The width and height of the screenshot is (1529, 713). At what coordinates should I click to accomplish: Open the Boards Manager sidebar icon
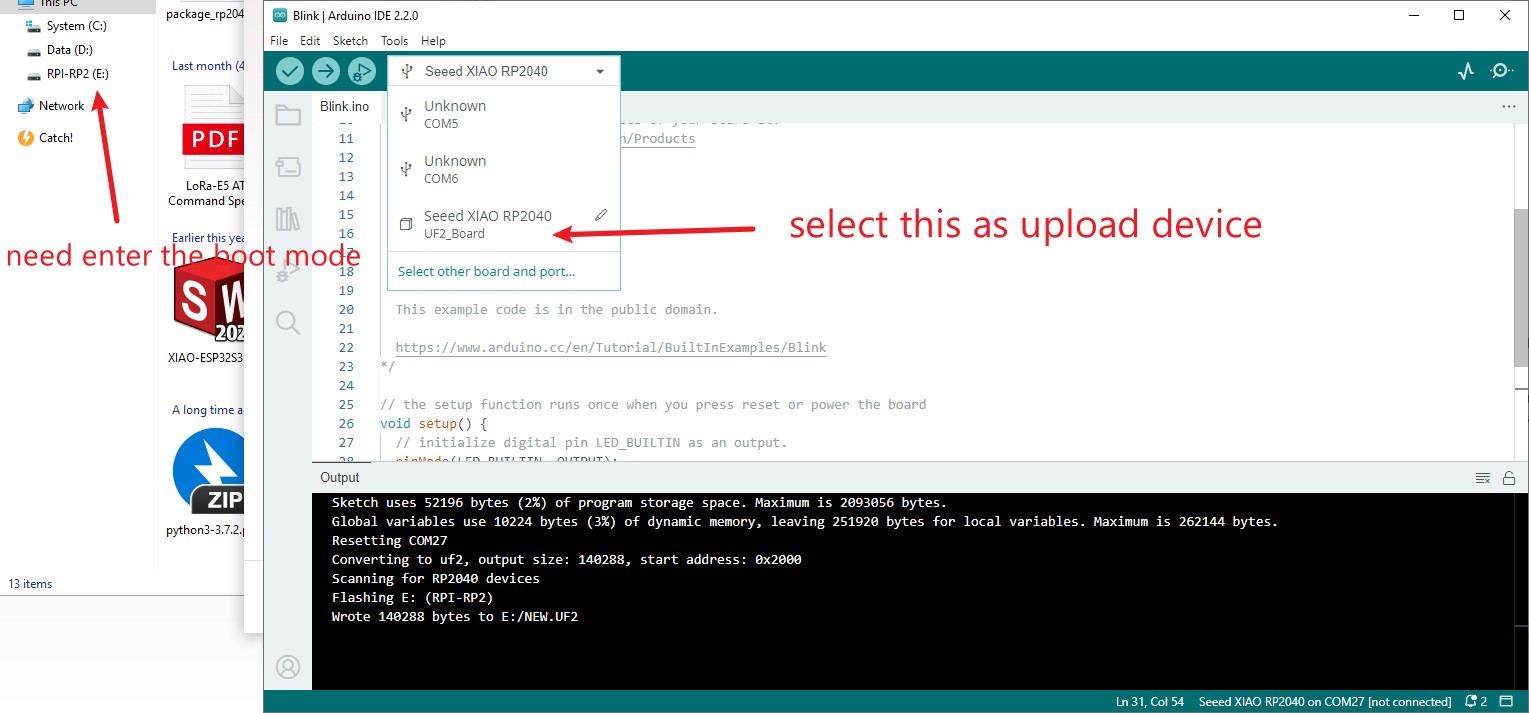coord(288,167)
